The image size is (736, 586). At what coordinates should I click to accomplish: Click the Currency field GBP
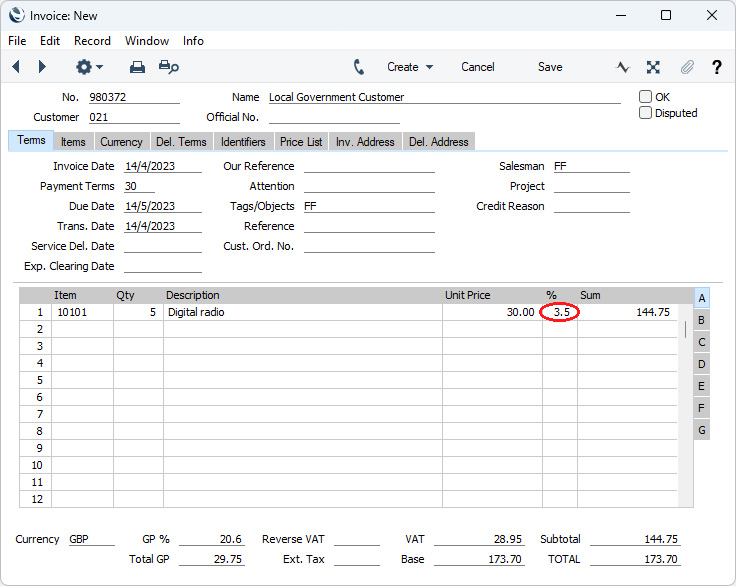click(x=92, y=539)
